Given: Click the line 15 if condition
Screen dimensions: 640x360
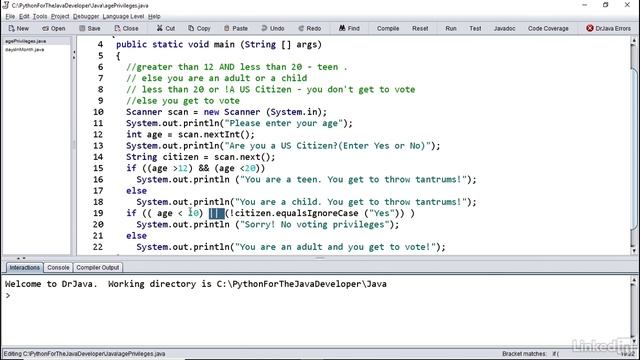Looking at the screenshot, I should (196, 168).
